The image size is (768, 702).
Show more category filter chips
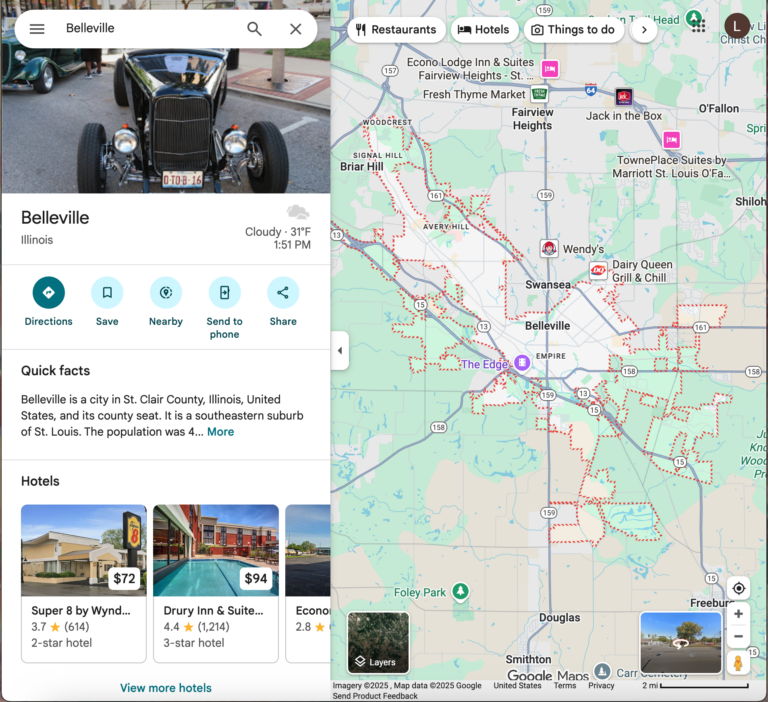(644, 30)
